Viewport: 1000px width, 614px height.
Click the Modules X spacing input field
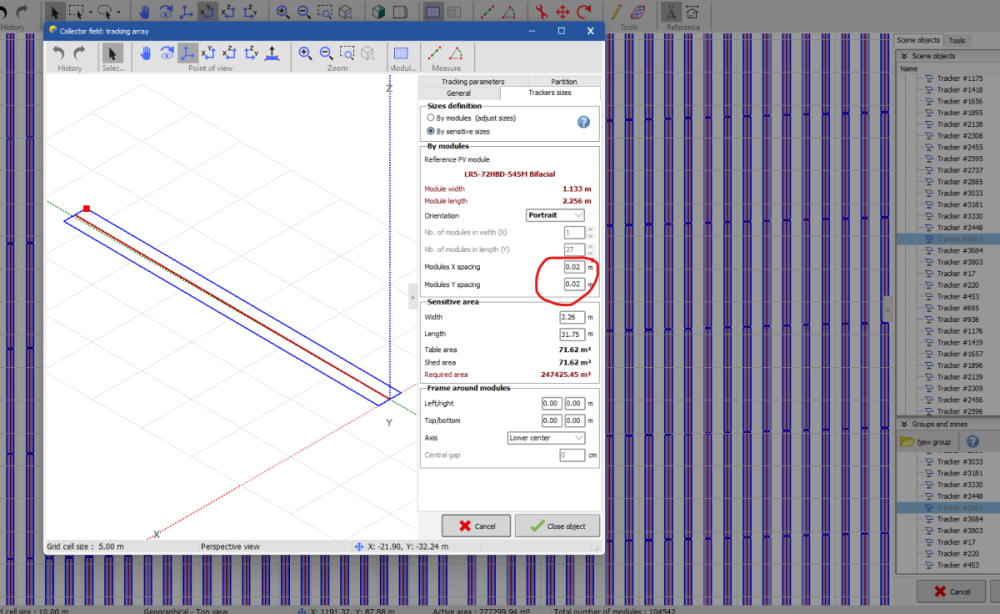point(572,267)
